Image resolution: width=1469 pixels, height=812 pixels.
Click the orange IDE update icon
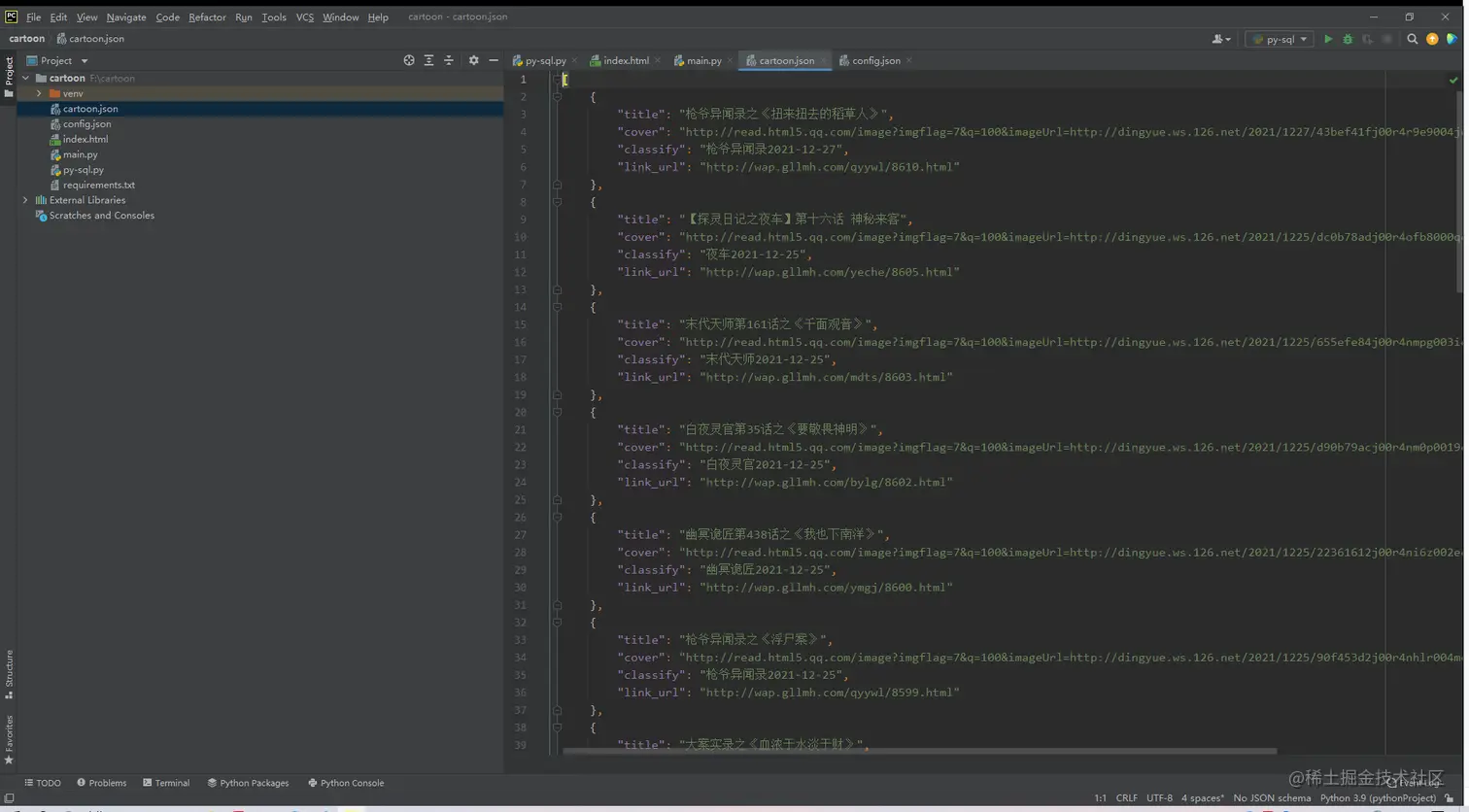(x=1432, y=40)
